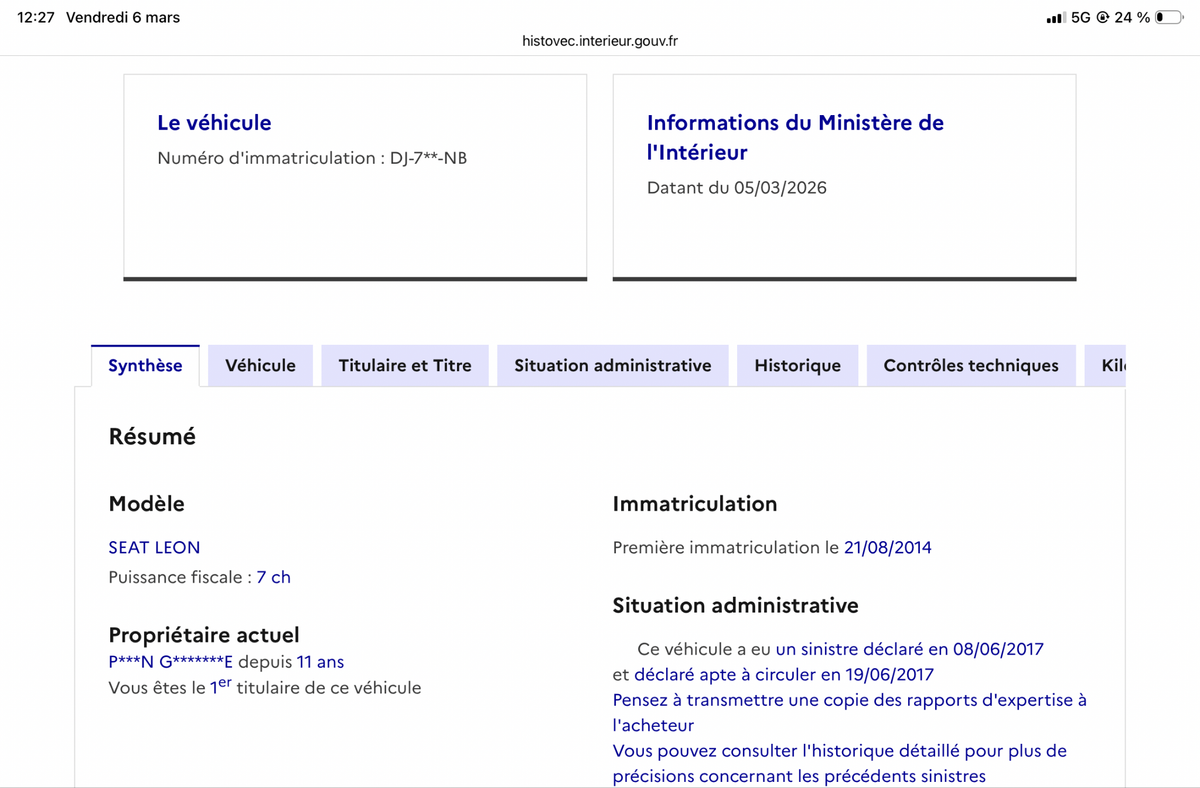Click the 7 ch fiscal power value
The height and width of the screenshot is (788, 1200).
274,577
